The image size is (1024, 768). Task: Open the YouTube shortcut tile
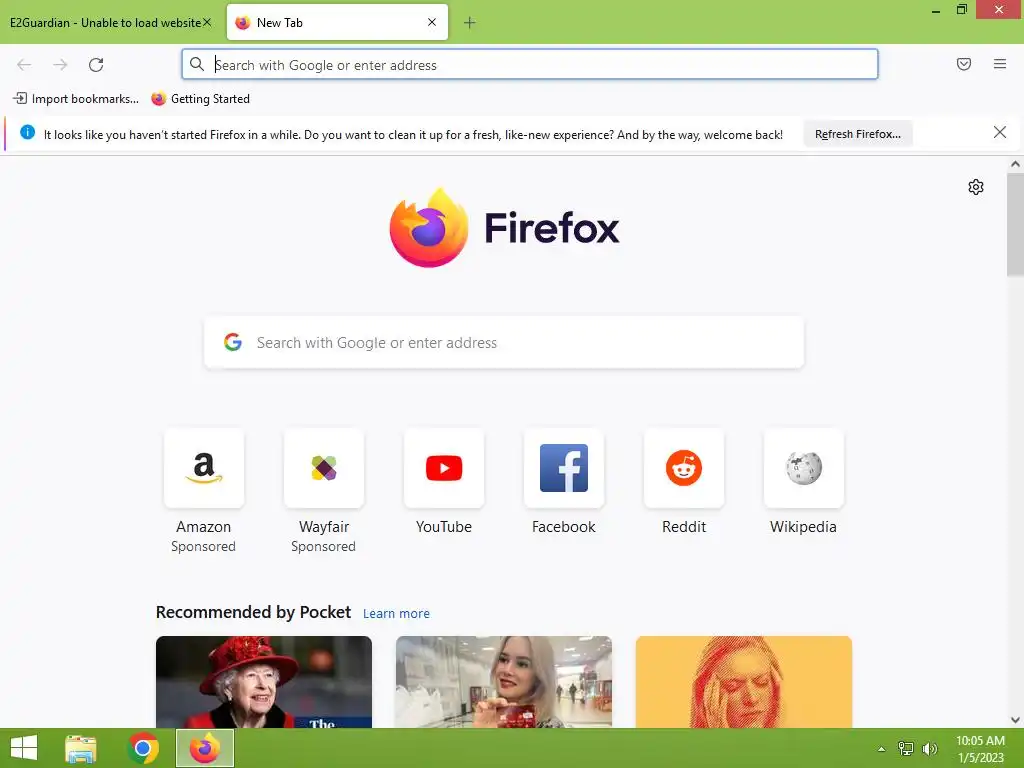444,468
